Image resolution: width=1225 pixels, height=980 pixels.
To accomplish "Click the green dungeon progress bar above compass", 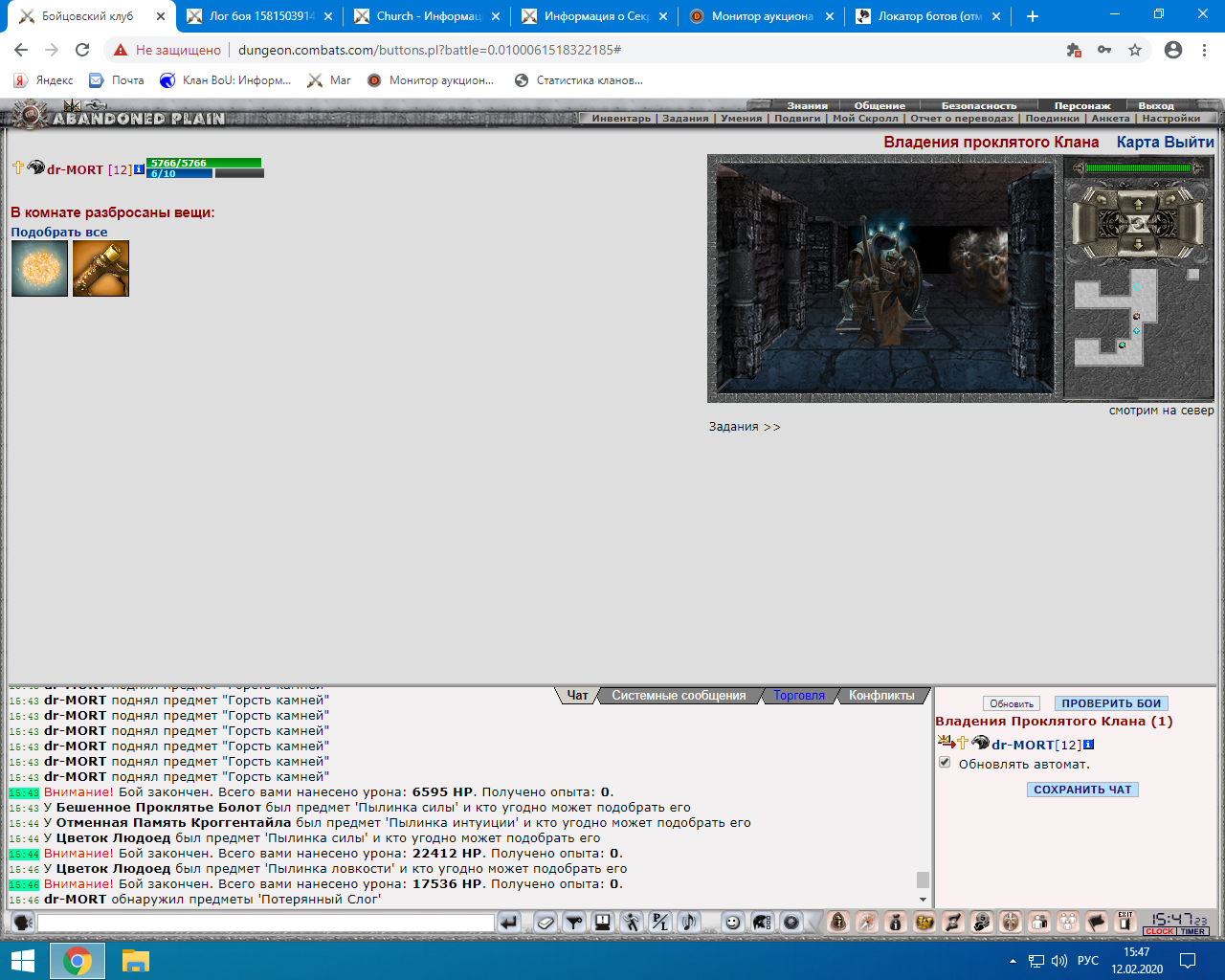I will [x=1138, y=167].
